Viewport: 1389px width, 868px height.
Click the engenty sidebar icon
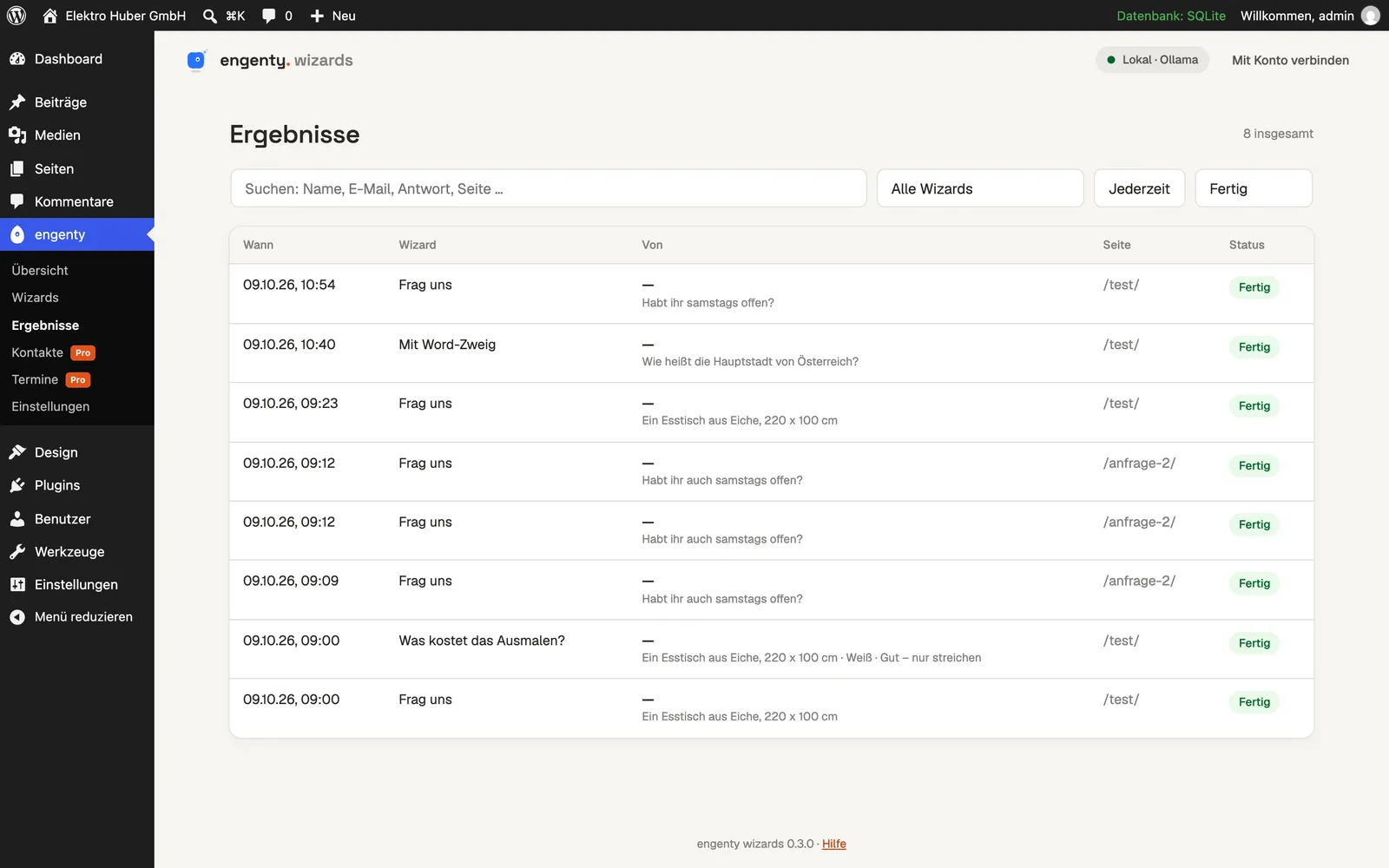click(x=17, y=234)
